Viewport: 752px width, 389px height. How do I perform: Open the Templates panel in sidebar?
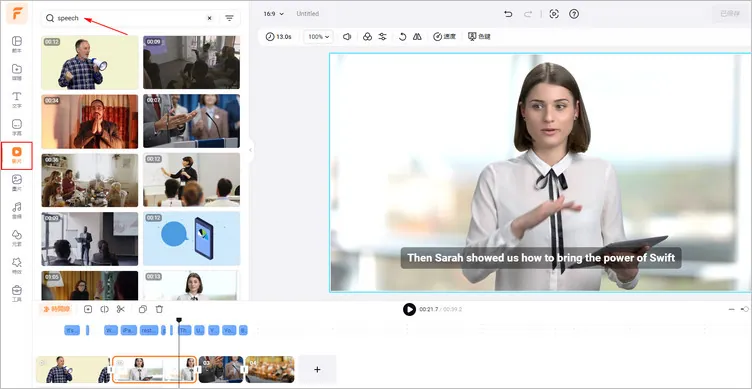pos(17,44)
